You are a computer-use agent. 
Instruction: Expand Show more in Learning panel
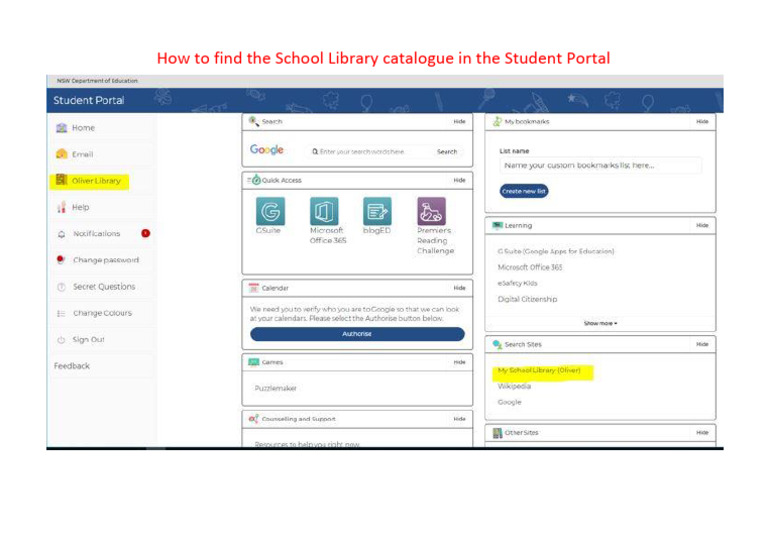(600, 323)
